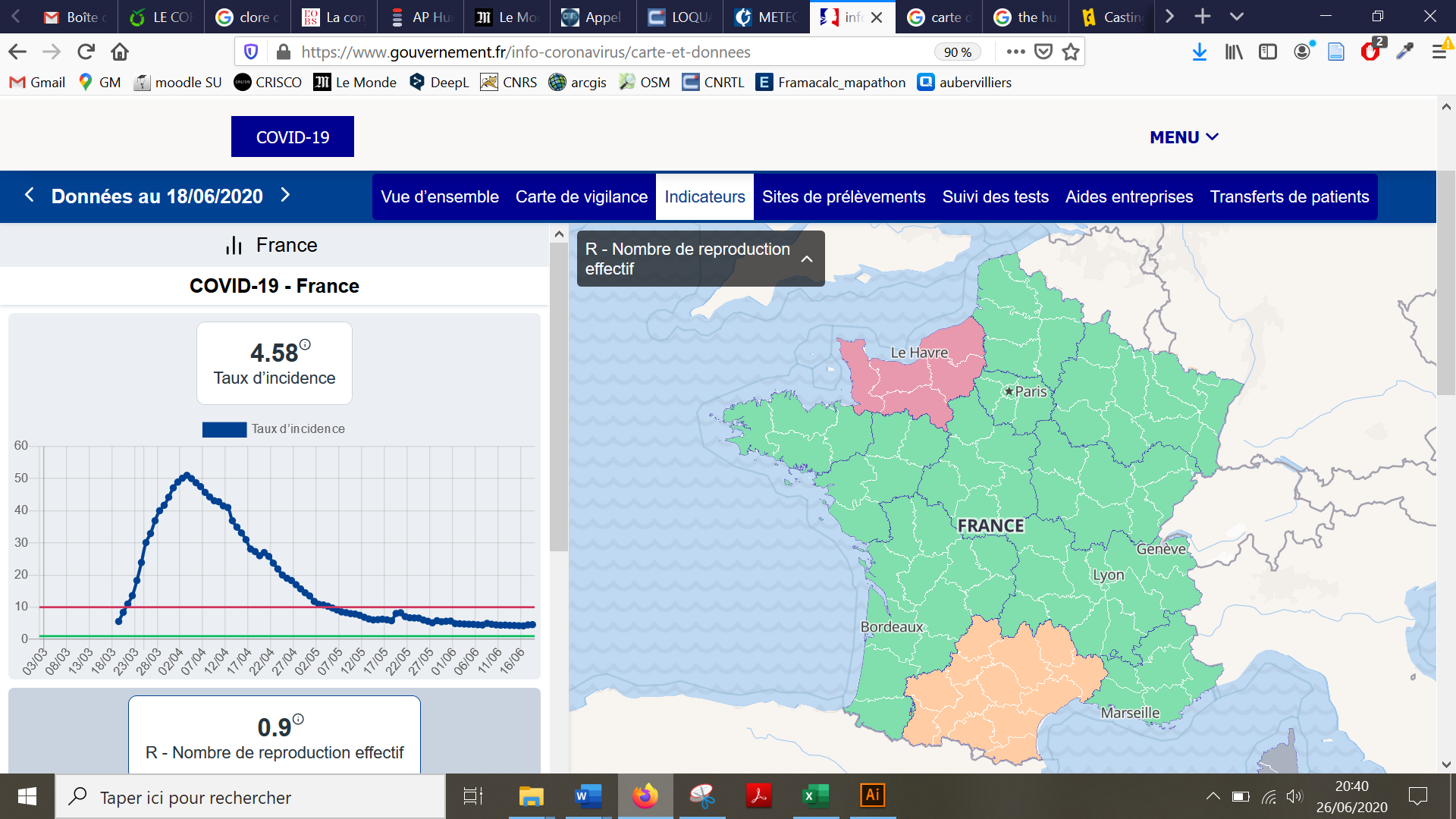Click the info icon beside 0.9 value
The image size is (1456, 819).
(298, 719)
